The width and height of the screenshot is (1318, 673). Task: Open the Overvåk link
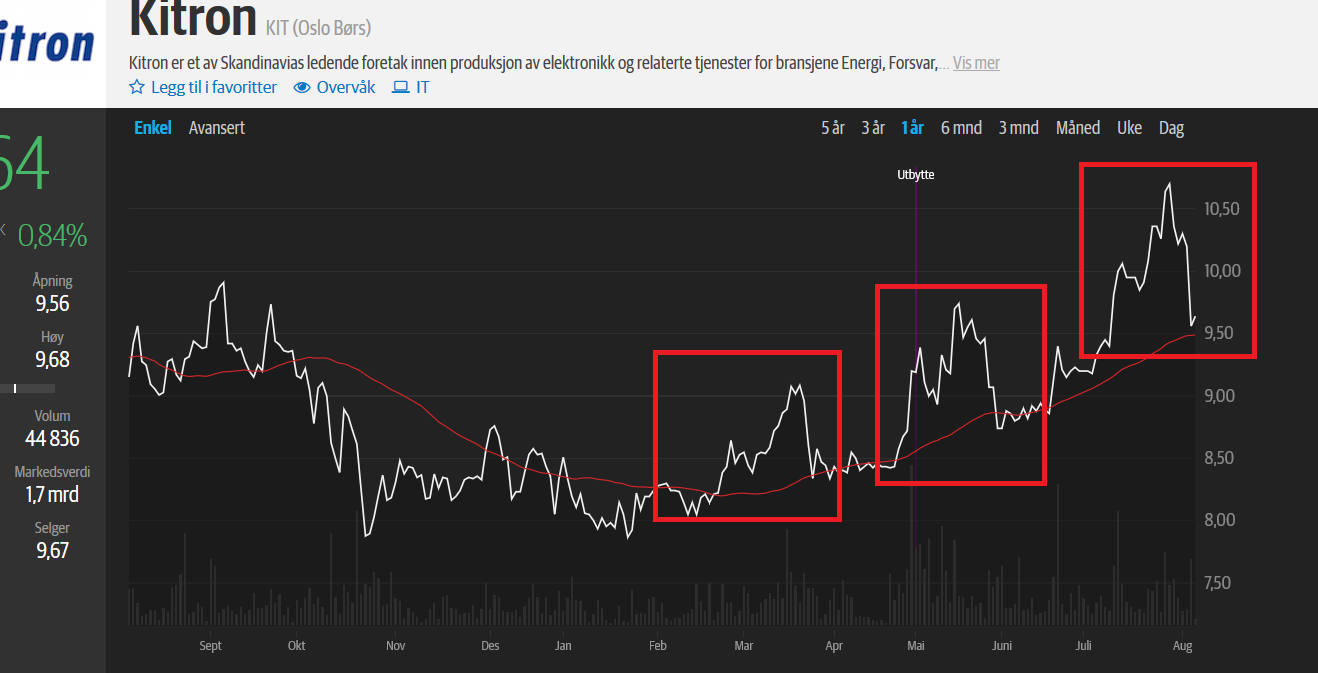346,87
